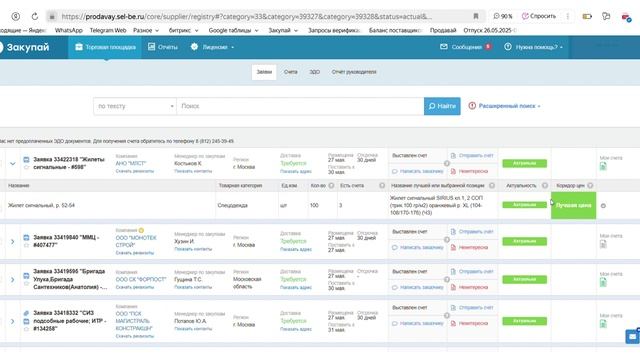Screen dimensions: 640x360
Task: Open the Отчет руководителя tab
Action: [354, 72]
